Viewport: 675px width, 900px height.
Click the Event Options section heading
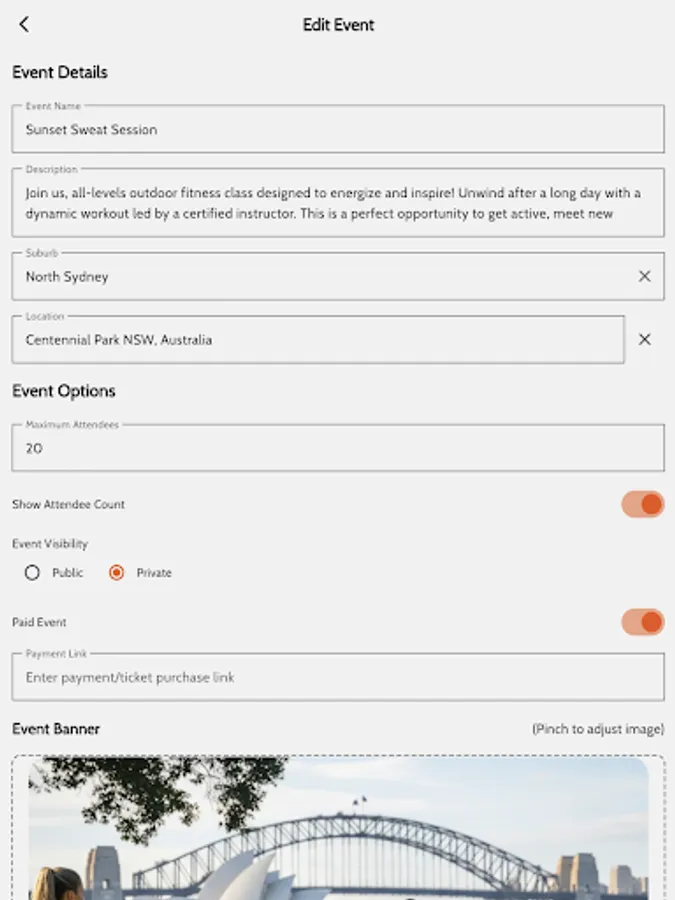pos(63,390)
